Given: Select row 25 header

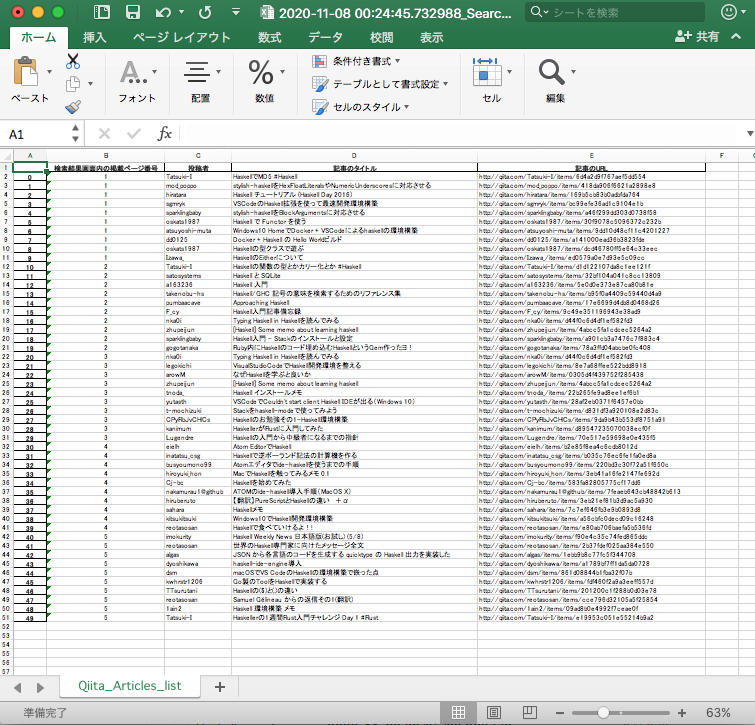Looking at the screenshot, I should 6,384.
